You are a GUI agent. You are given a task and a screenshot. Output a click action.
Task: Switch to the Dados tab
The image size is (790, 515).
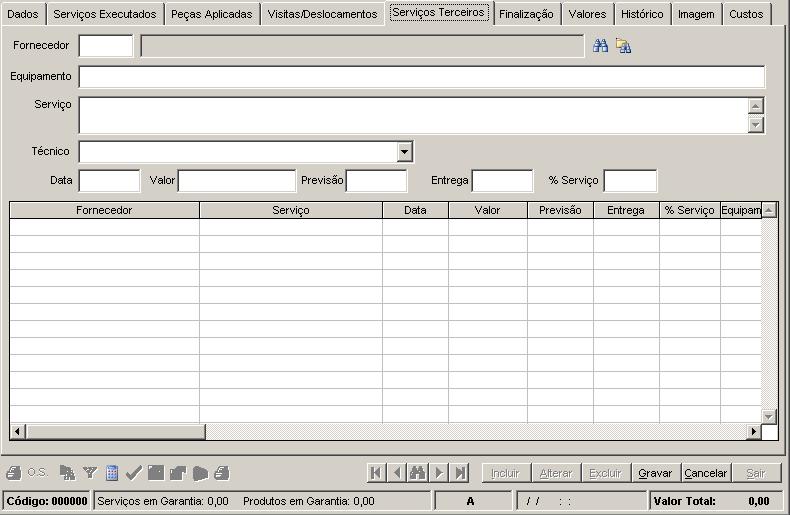23,14
